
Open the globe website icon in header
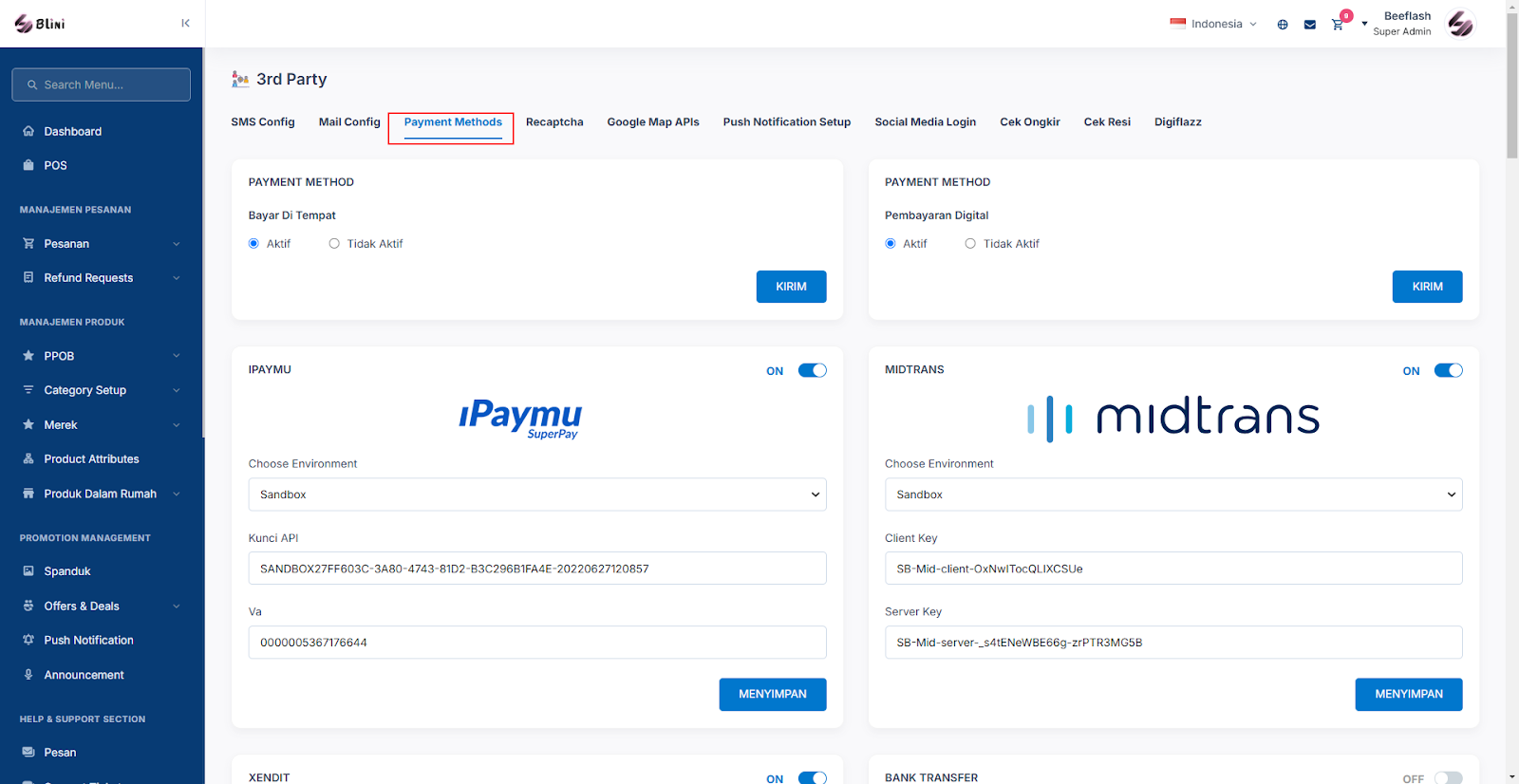(x=1283, y=25)
